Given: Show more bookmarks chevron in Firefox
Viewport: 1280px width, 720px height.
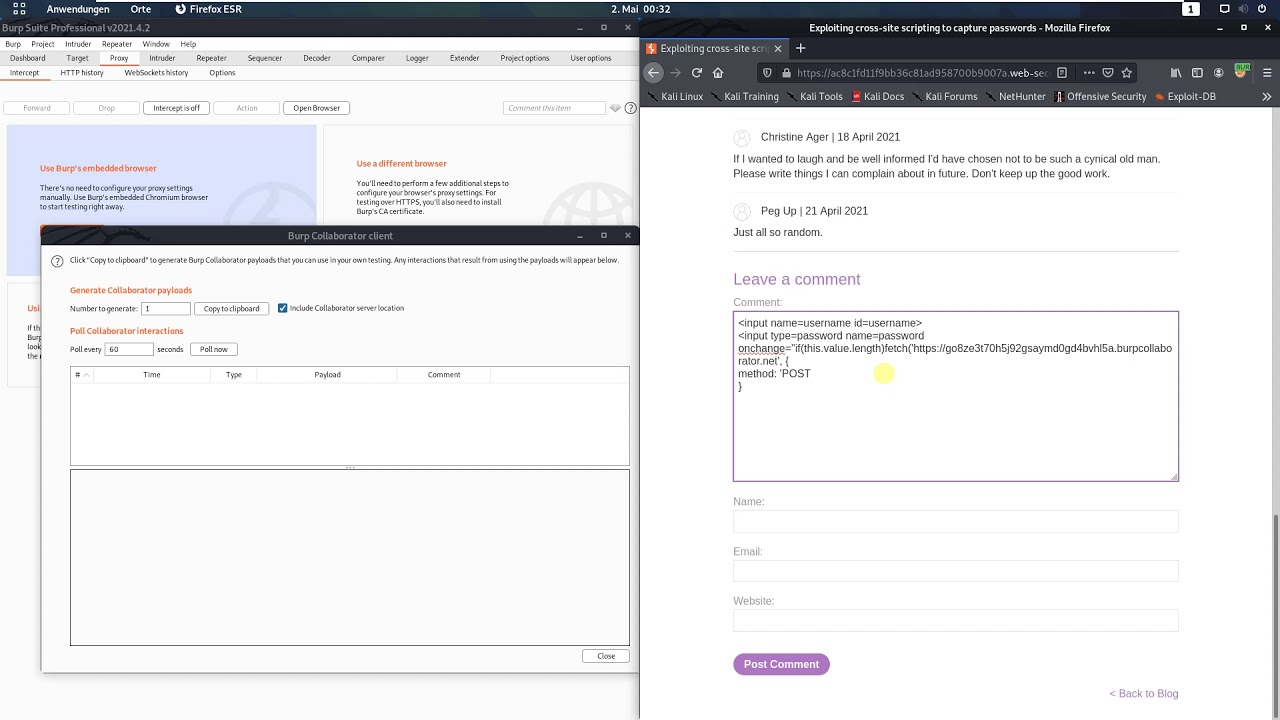Looking at the screenshot, I should point(1266,97).
